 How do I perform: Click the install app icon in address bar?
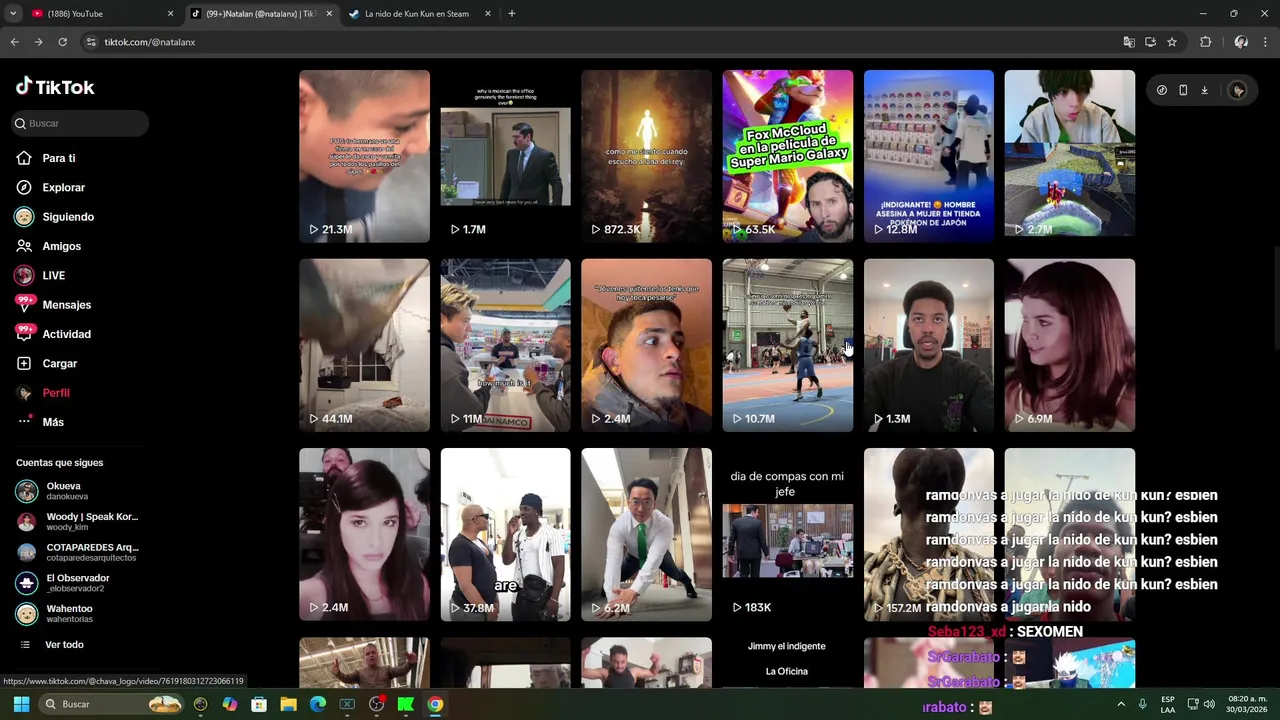coord(1150,42)
